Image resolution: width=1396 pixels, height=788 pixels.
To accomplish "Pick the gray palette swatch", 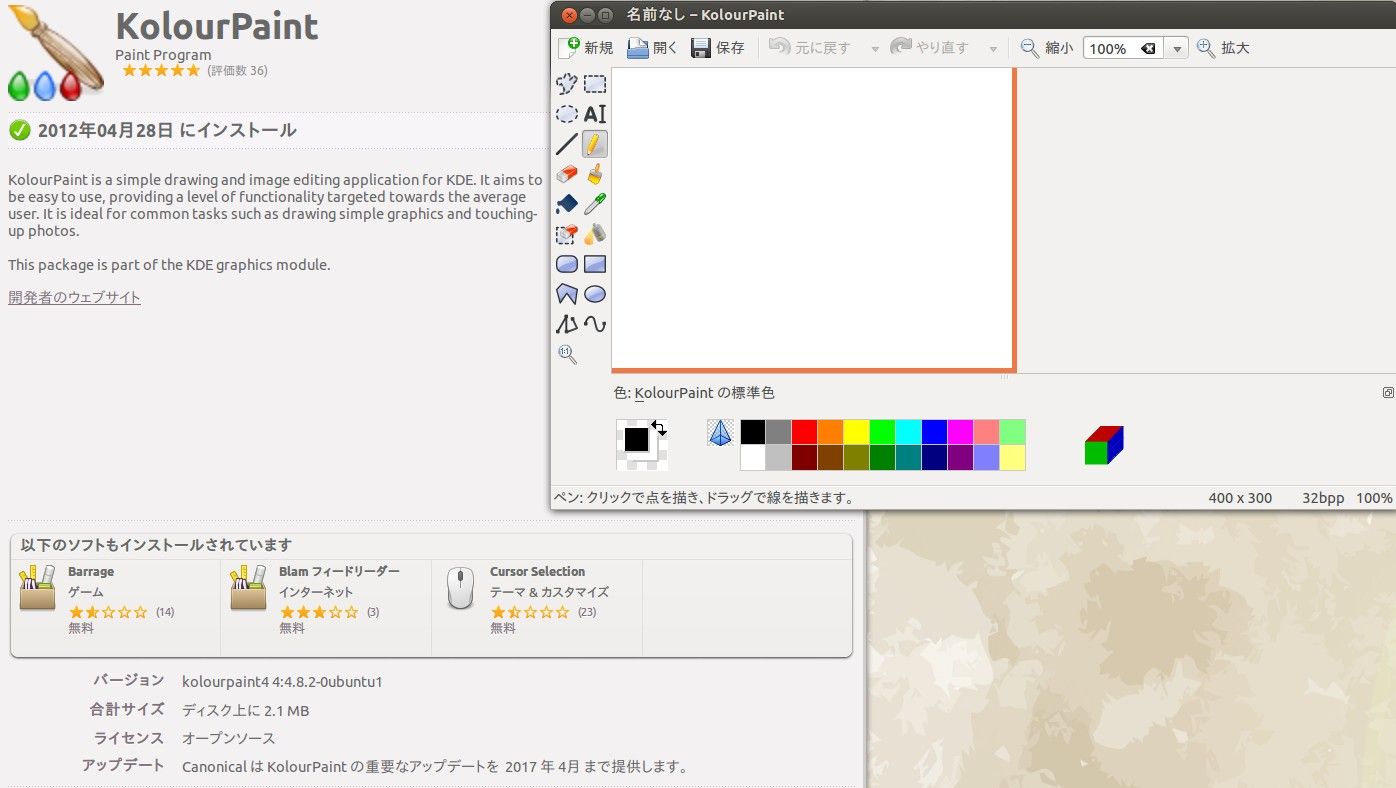I will 779,432.
